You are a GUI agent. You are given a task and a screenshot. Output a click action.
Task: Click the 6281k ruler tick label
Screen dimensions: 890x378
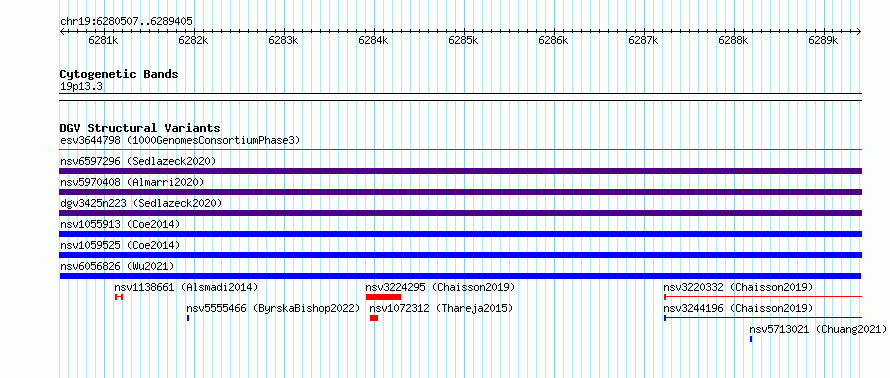pyautogui.click(x=103, y=40)
